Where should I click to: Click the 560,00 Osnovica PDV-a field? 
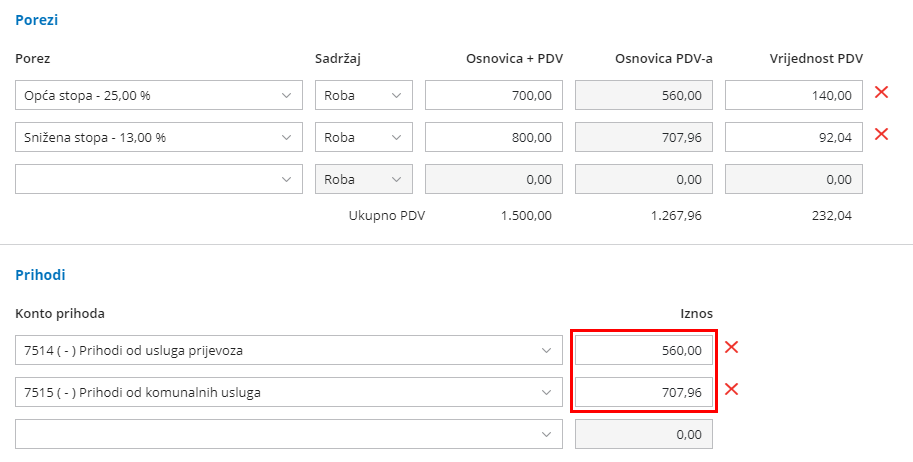point(644,96)
